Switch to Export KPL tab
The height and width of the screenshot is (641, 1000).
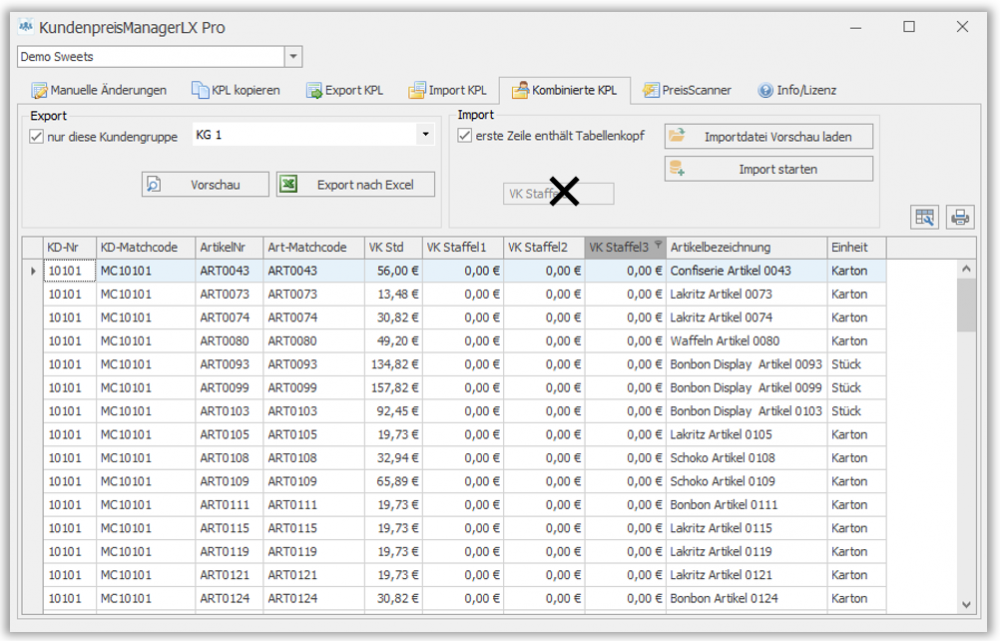pyautogui.click(x=345, y=90)
